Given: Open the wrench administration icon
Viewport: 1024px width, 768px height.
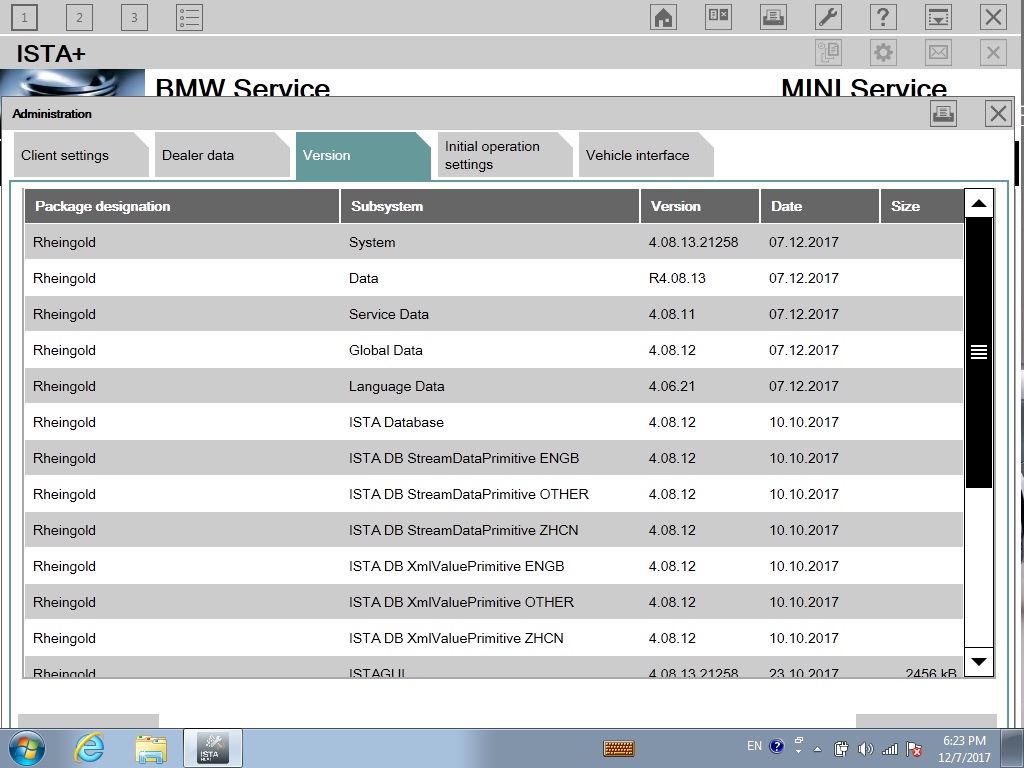Looking at the screenshot, I should click(828, 17).
